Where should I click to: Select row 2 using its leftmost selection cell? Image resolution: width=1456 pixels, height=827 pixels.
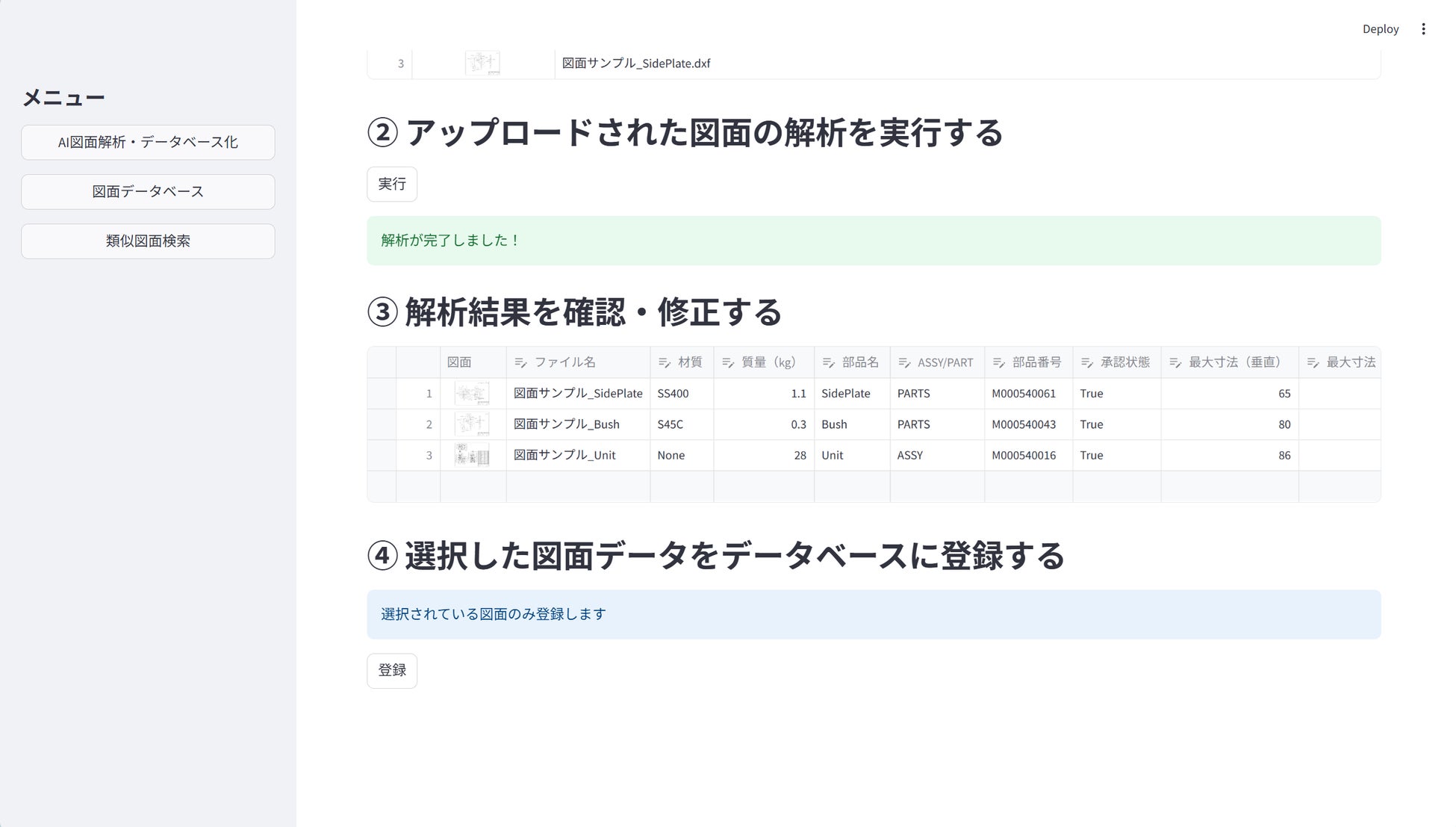pos(382,424)
